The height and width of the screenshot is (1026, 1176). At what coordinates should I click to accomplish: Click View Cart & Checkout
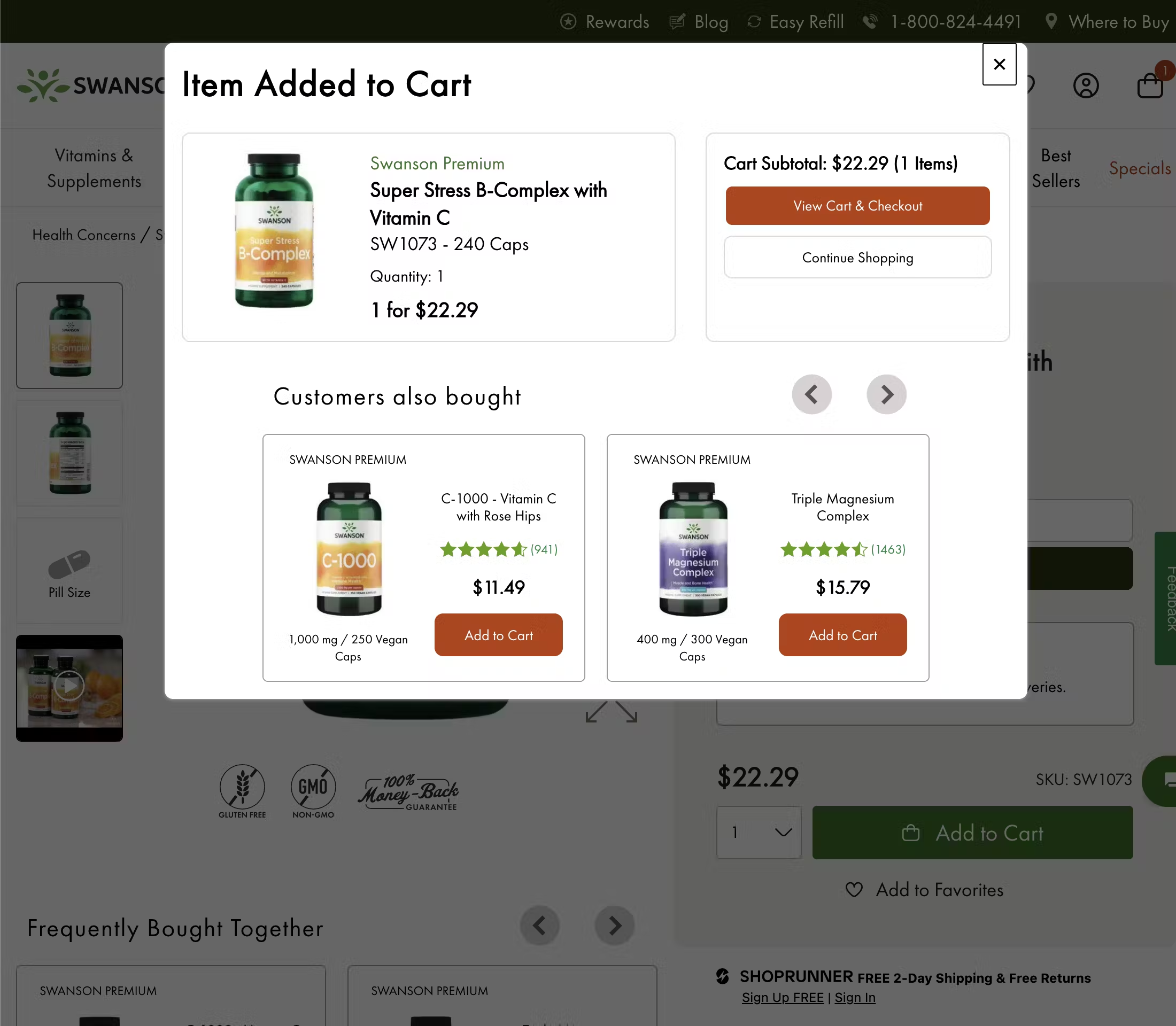pos(857,206)
